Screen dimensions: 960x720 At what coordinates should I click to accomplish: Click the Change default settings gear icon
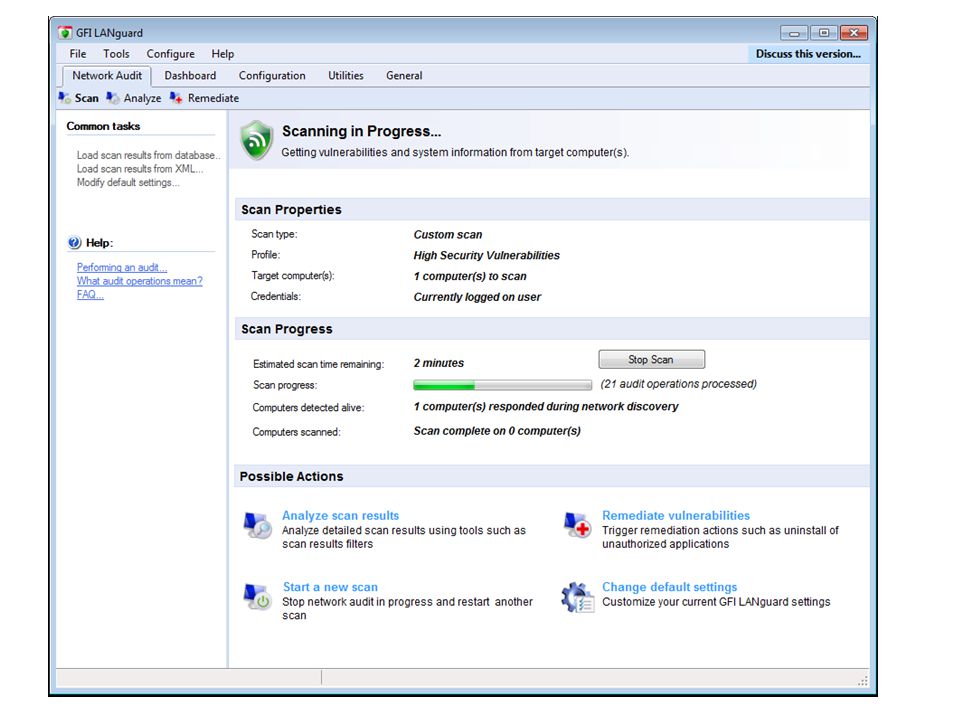click(577, 597)
